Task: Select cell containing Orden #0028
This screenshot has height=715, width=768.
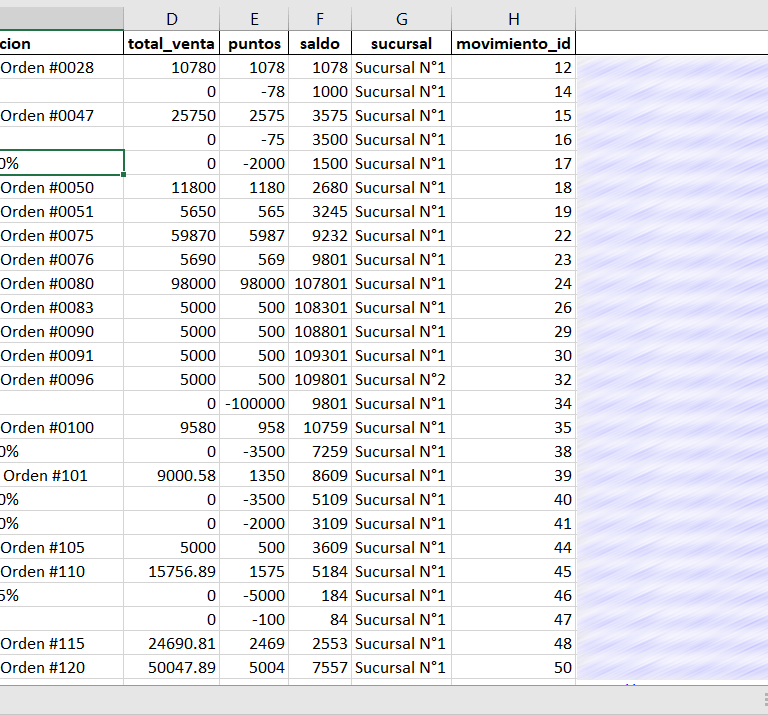Action: coord(62,67)
